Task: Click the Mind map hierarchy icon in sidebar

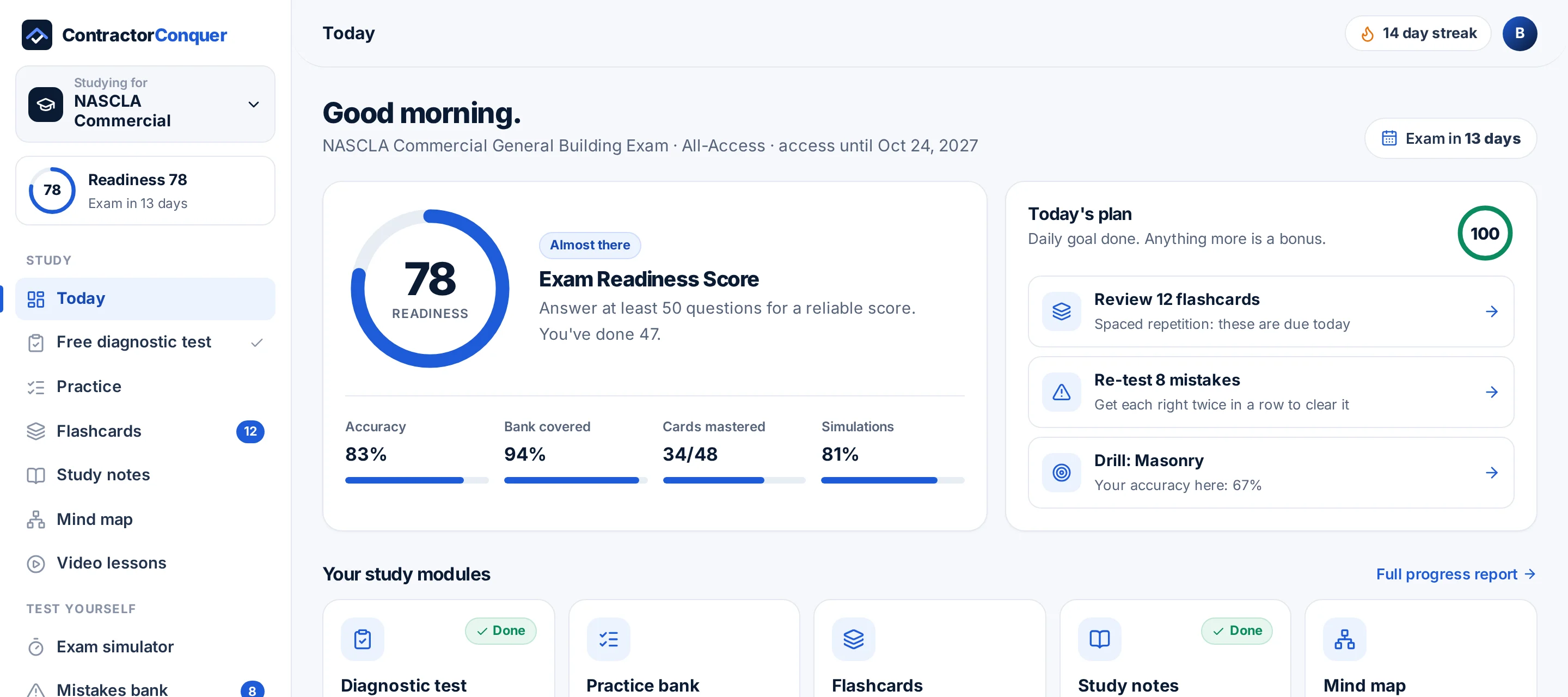Action: tap(36, 519)
